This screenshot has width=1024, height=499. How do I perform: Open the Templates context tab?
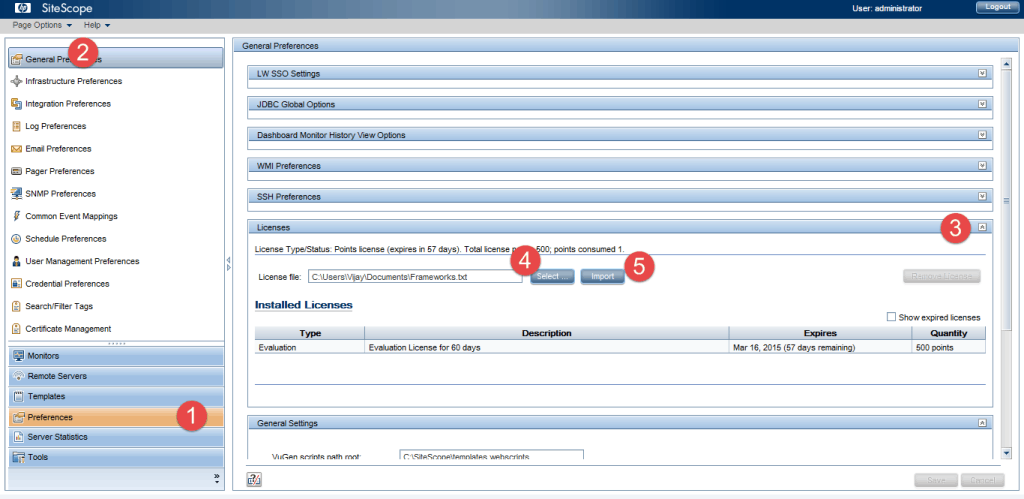(x=116, y=396)
